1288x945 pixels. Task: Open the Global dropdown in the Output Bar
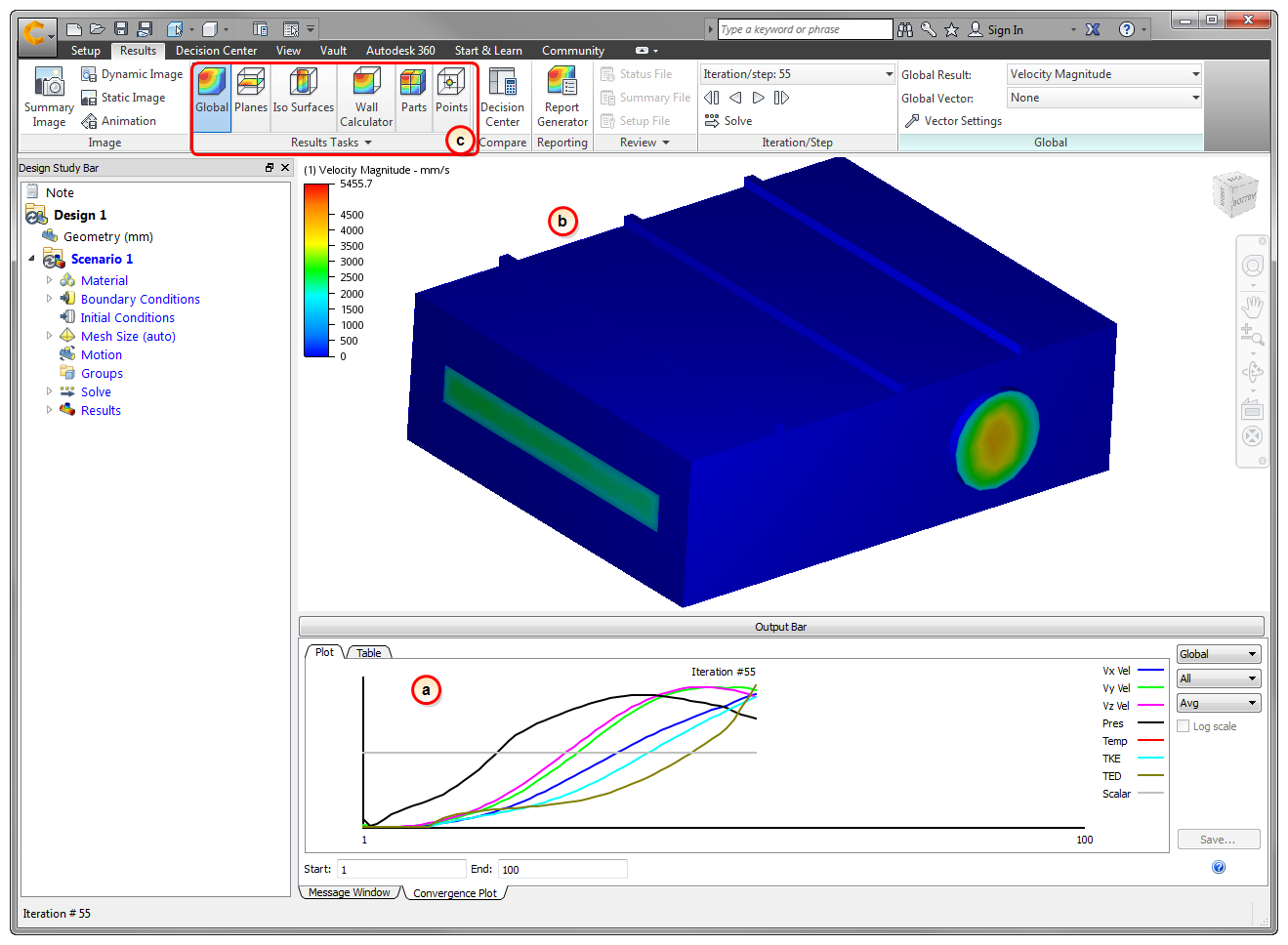(x=1219, y=654)
